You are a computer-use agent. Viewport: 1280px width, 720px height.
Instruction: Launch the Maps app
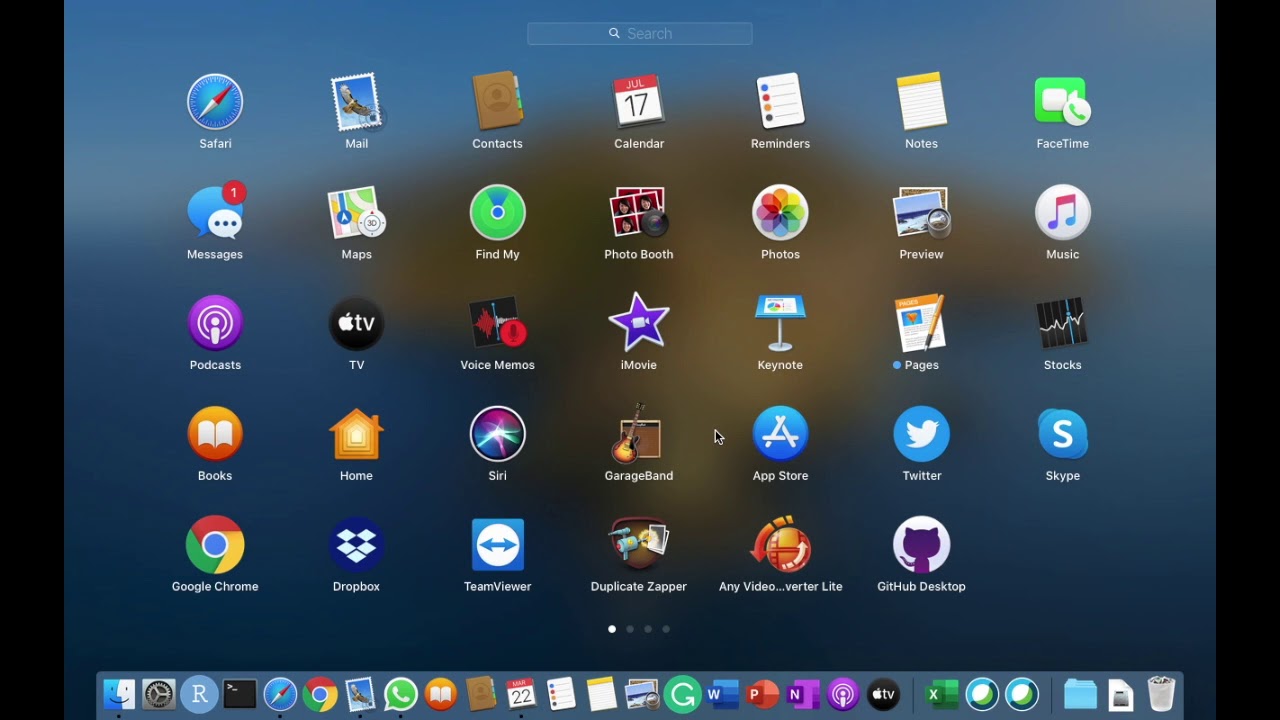click(357, 212)
